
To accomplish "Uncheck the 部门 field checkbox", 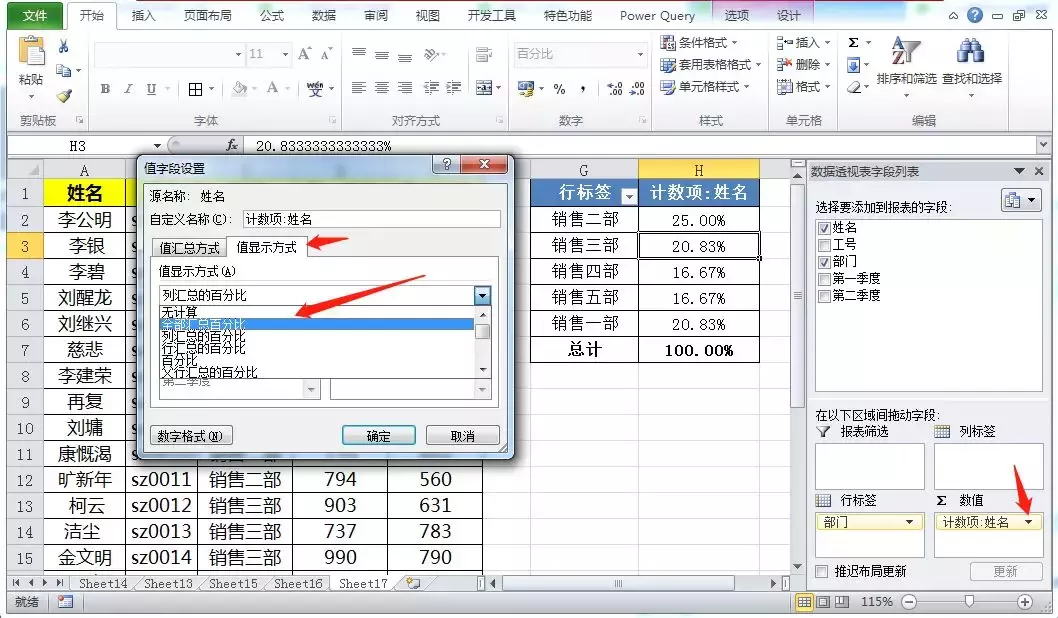I will pyautogui.click(x=824, y=262).
